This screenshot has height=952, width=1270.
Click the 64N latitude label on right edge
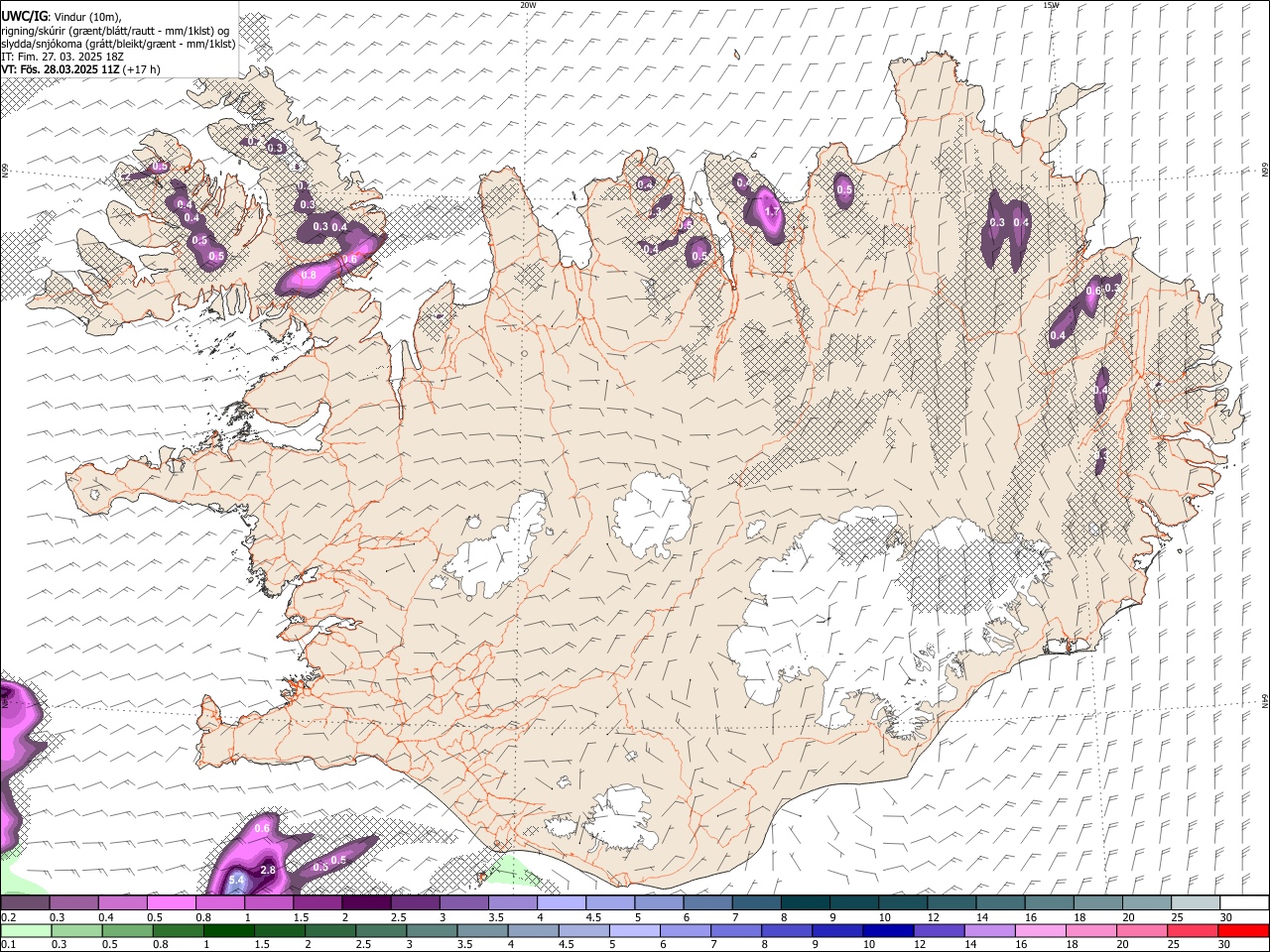point(1265,700)
